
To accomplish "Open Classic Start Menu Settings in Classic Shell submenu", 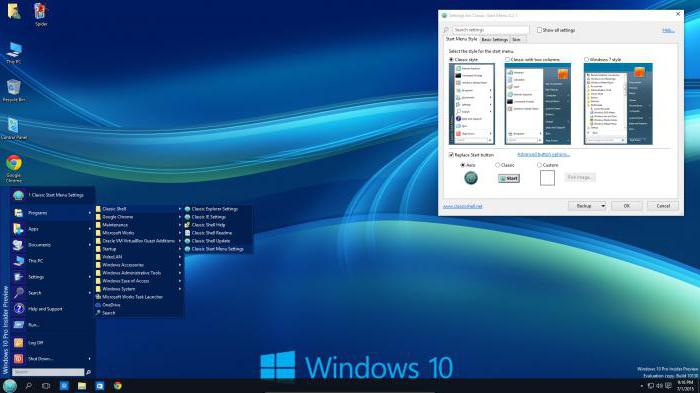I will (218, 249).
